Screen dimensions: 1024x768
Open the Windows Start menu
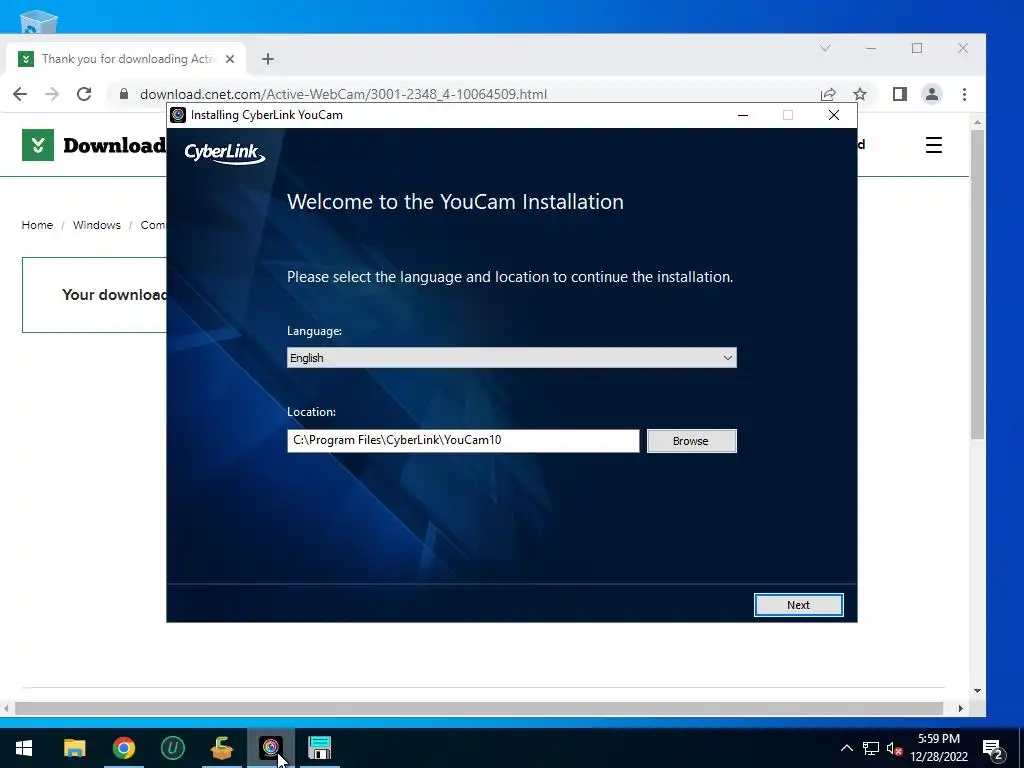(x=24, y=748)
